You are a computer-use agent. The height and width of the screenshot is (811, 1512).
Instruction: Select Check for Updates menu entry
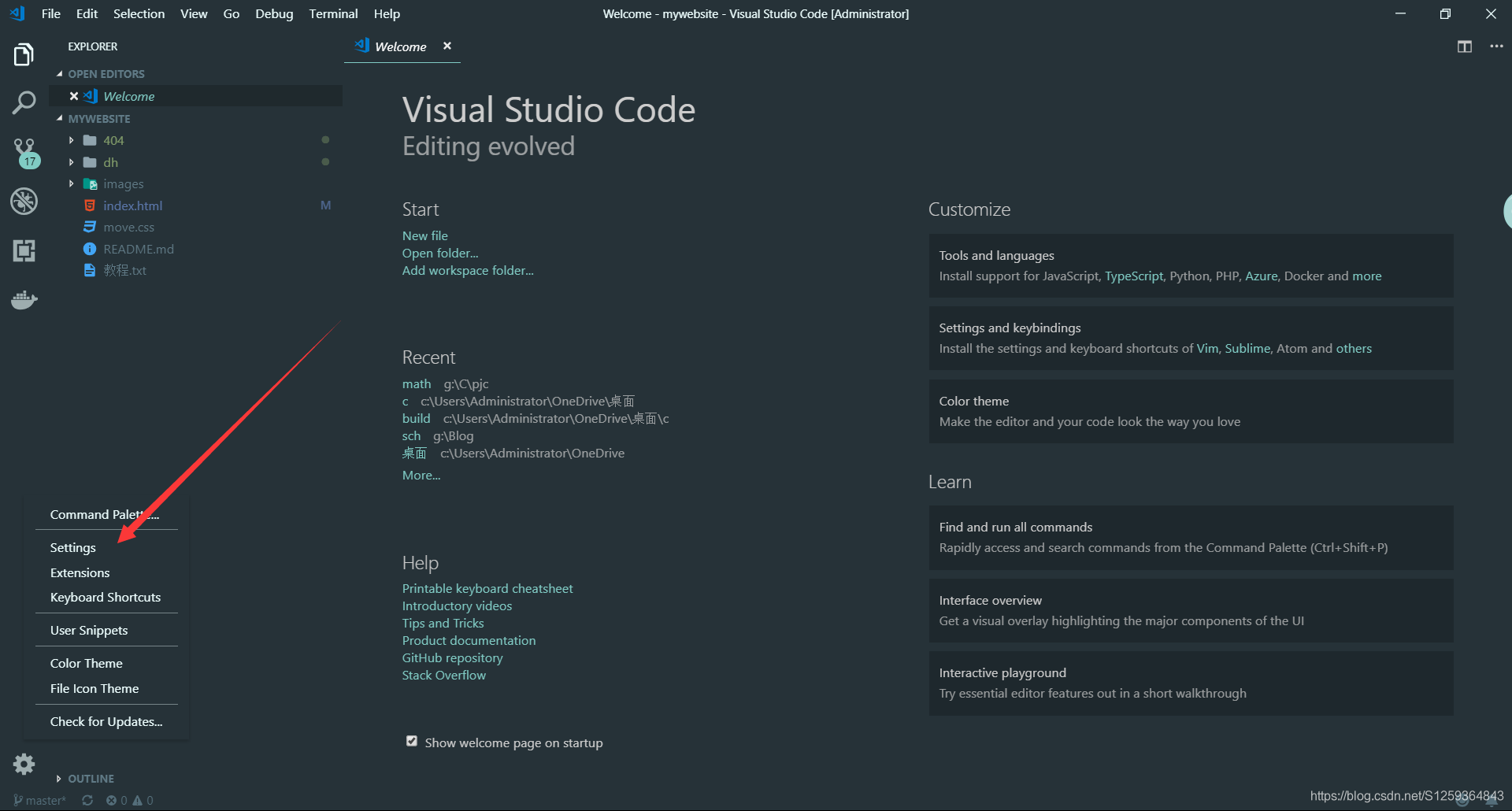(x=106, y=721)
